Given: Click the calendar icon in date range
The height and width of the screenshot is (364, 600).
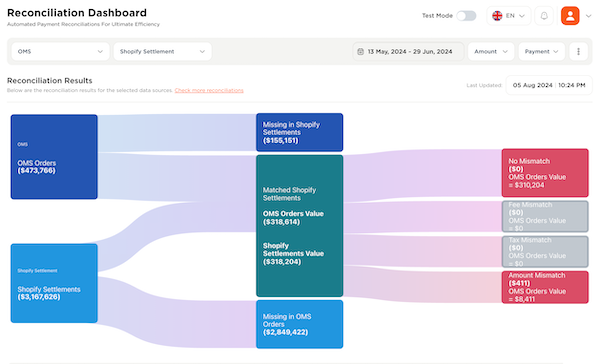Looking at the screenshot, I should point(360,52).
